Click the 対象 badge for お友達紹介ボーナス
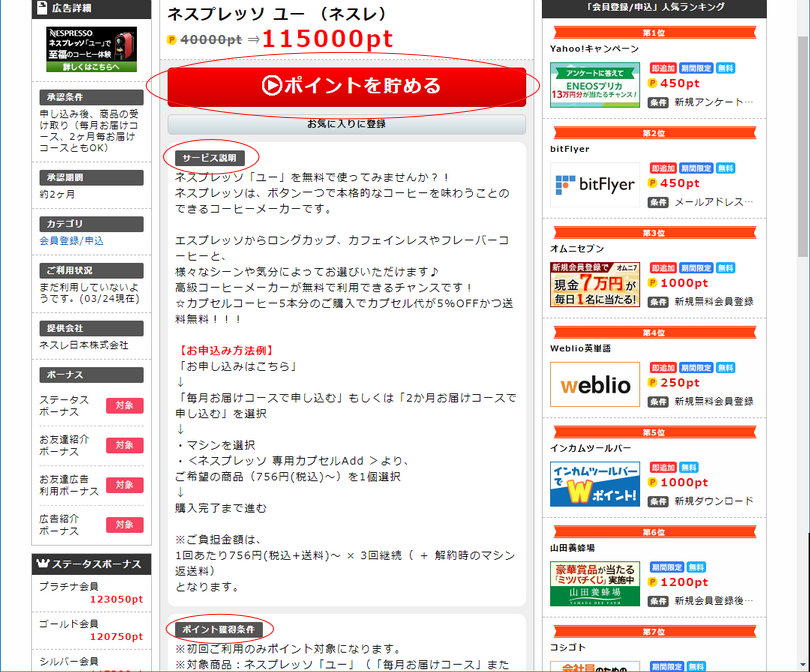Viewport: 810px width, 672px height. [x=124, y=445]
